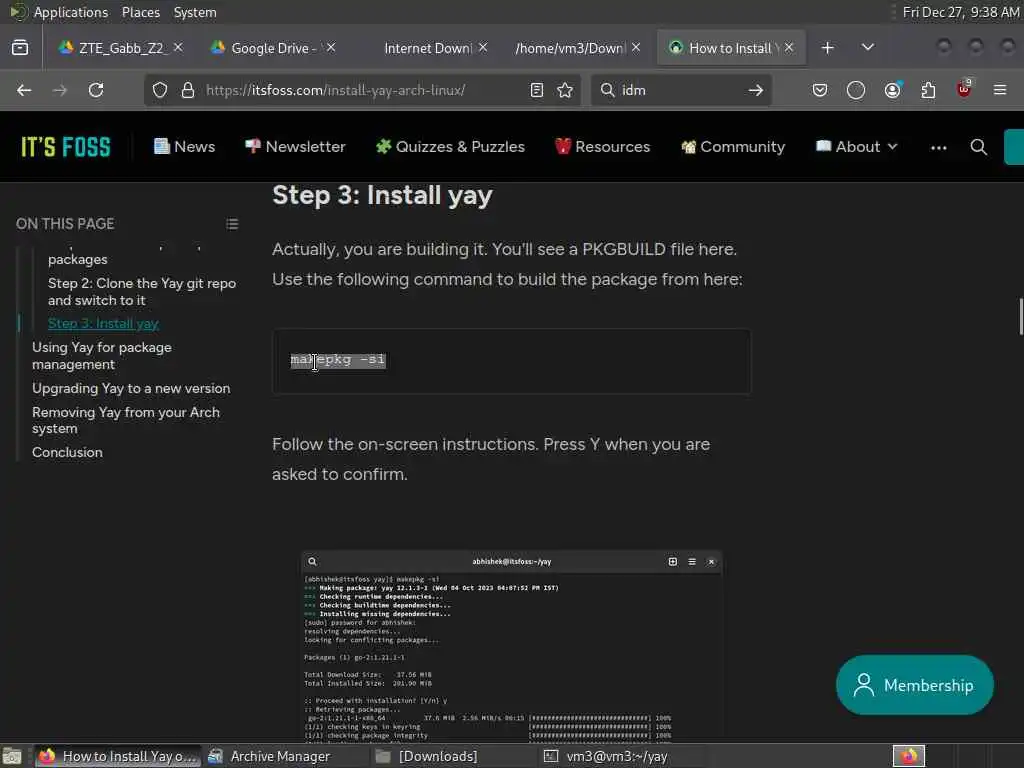Click the show desktop icon in taskbar

click(x=12, y=756)
